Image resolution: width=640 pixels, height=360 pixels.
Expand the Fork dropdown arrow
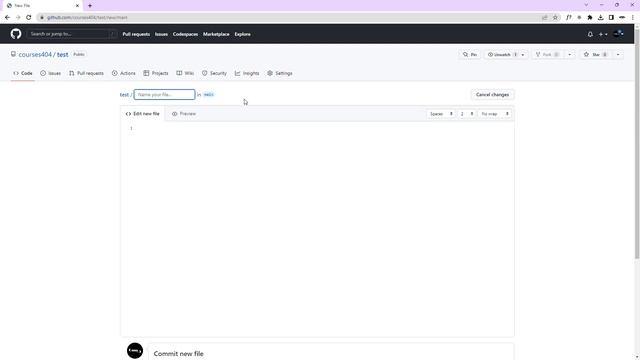(570, 54)
